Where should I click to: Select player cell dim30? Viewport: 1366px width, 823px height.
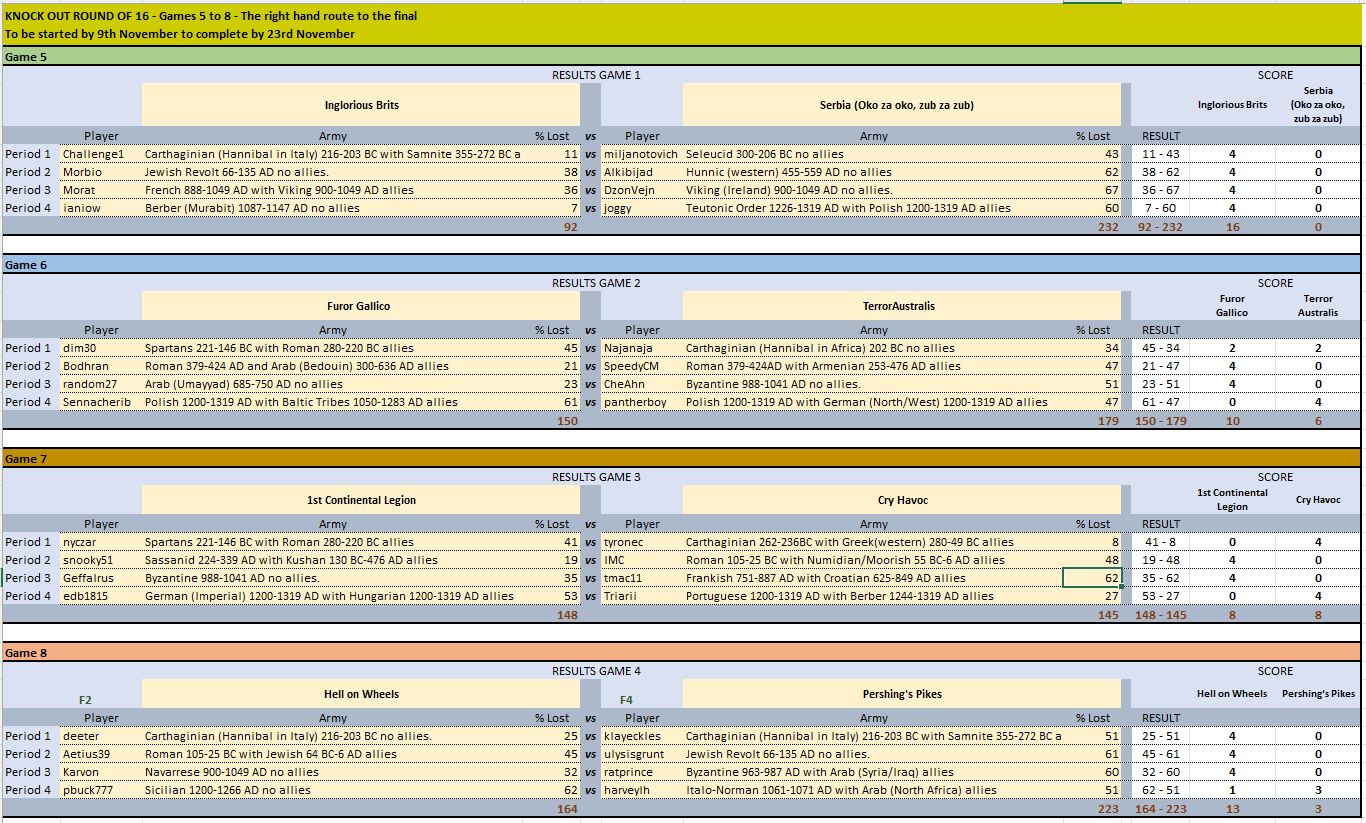101,348
